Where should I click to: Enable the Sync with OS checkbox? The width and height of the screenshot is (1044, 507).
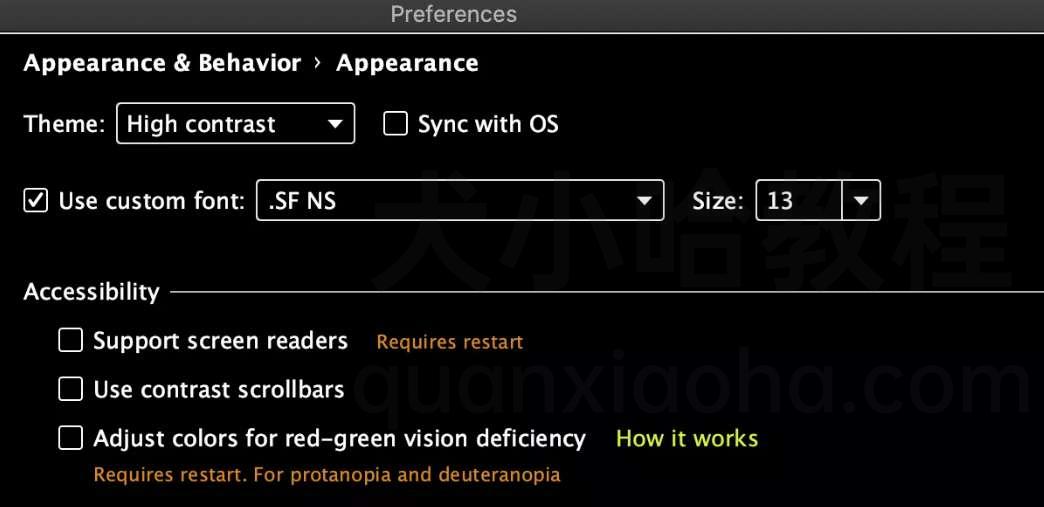click(395, 124)
